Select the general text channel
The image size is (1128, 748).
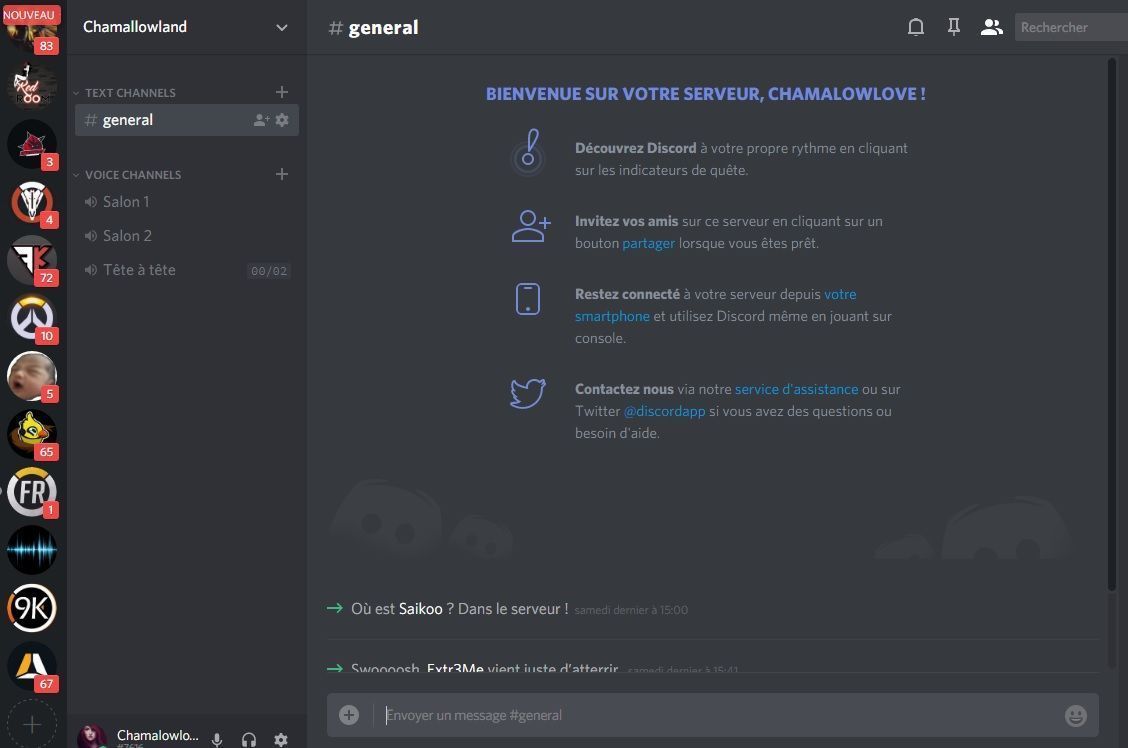pos(186,120)
